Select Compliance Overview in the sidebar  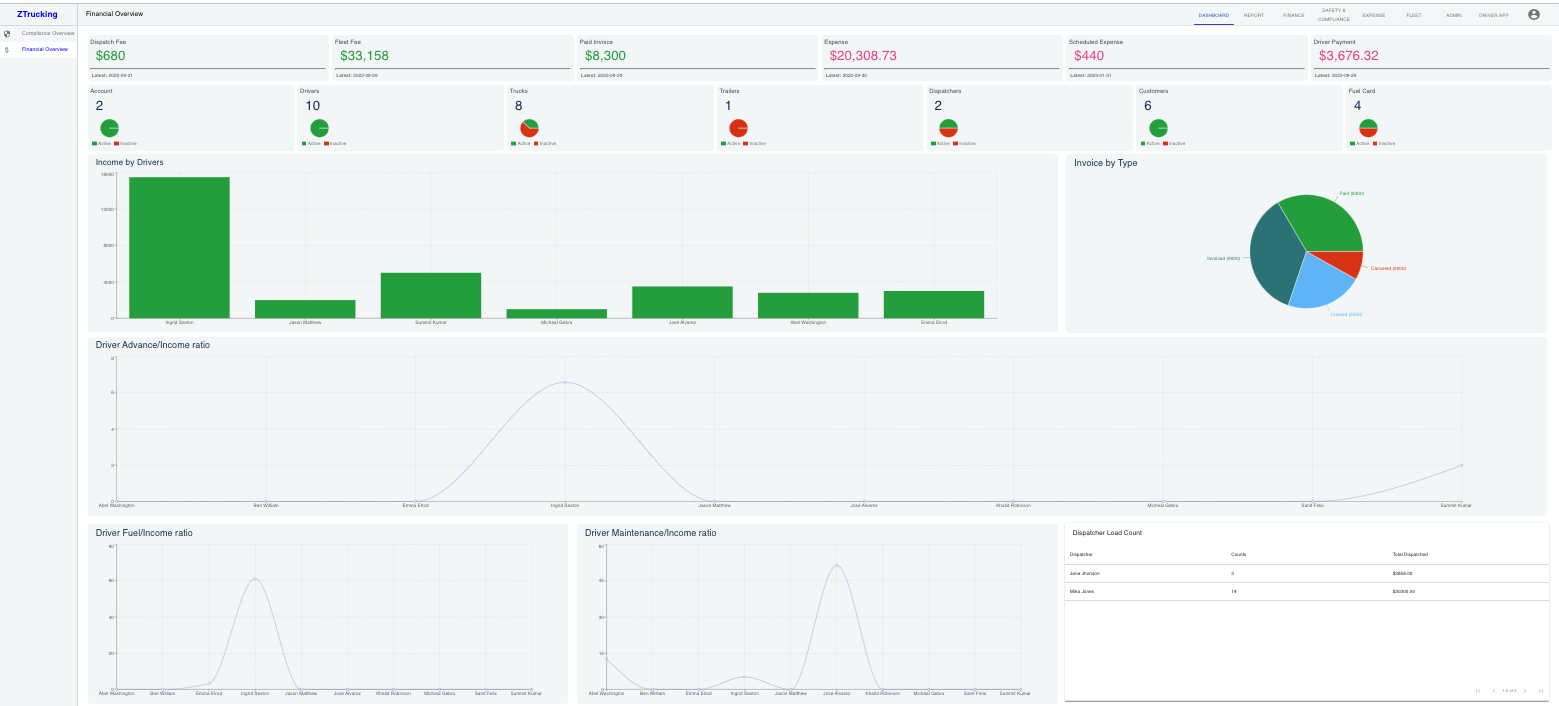[x=38, y=33]
